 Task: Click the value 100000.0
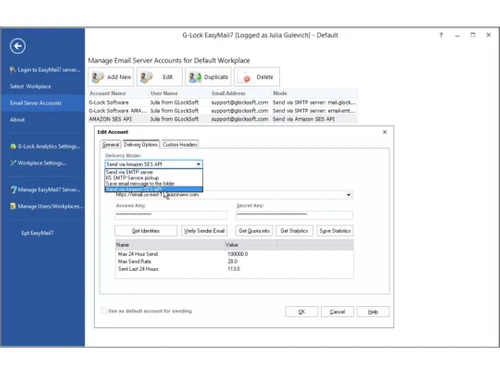(238, 254)
